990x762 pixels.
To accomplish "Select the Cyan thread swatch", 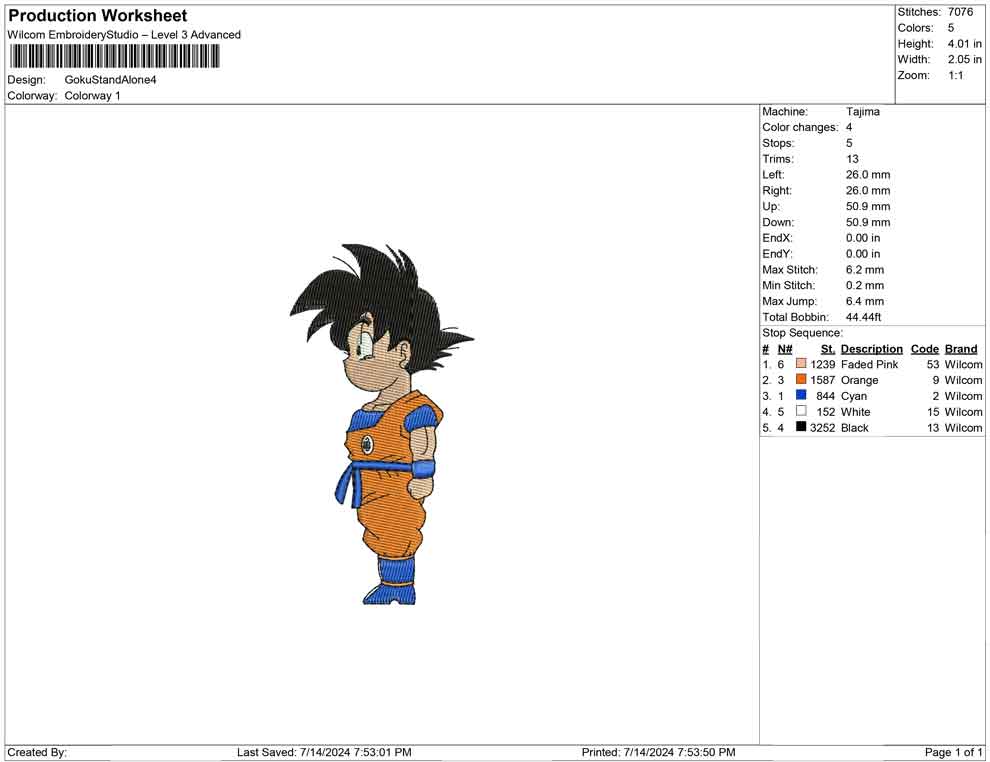I will click(801, 396).
